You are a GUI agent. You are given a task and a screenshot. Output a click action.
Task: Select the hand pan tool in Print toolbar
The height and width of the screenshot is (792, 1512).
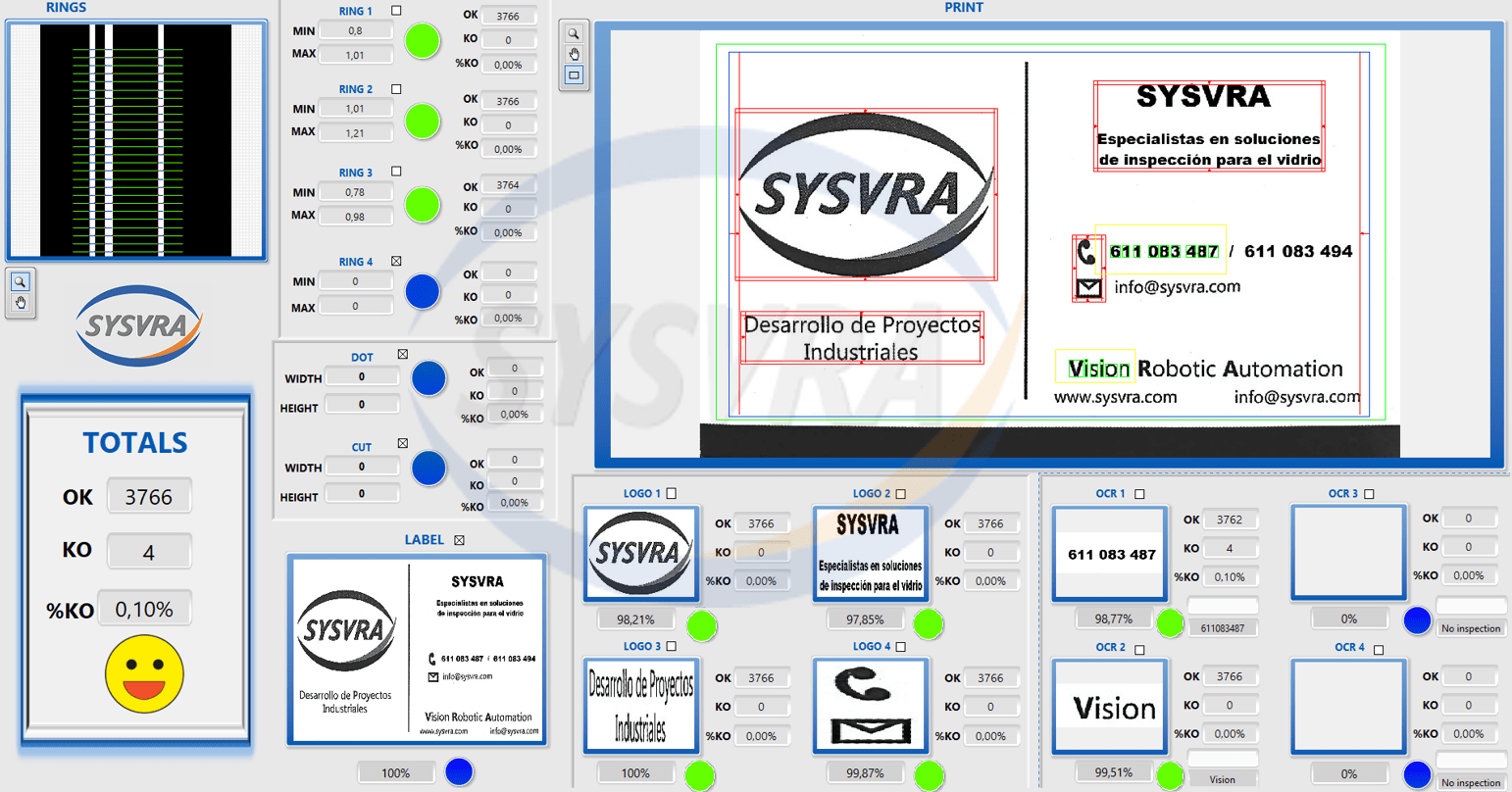coord(574,54)
